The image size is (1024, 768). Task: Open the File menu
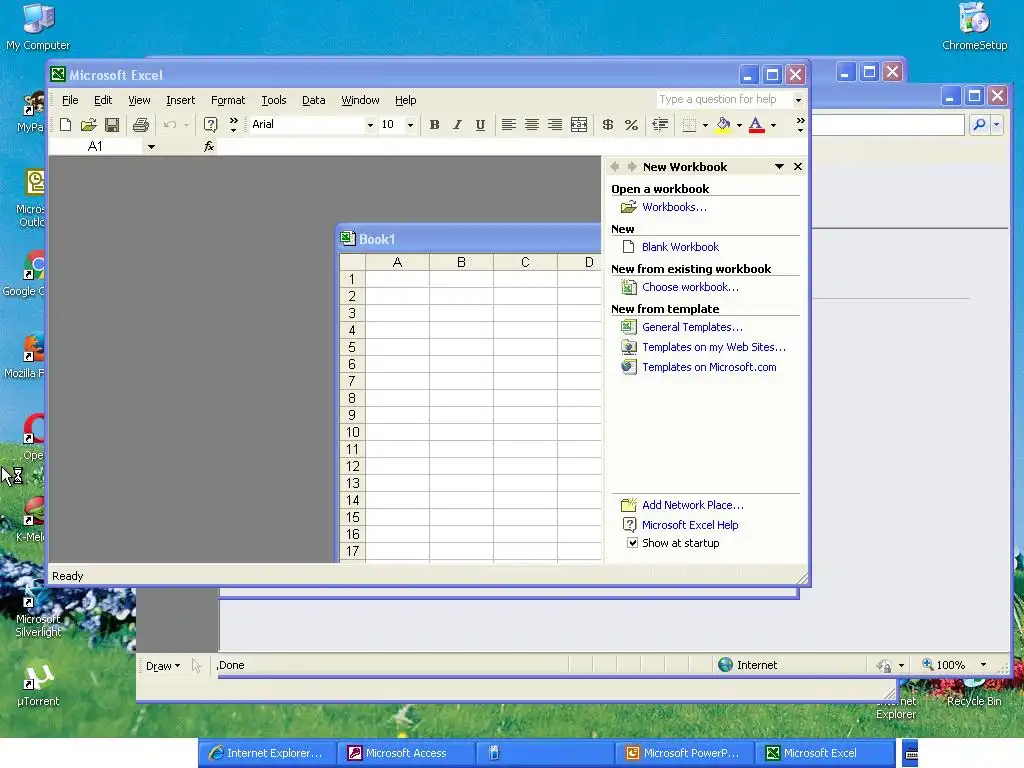point(70,100)
